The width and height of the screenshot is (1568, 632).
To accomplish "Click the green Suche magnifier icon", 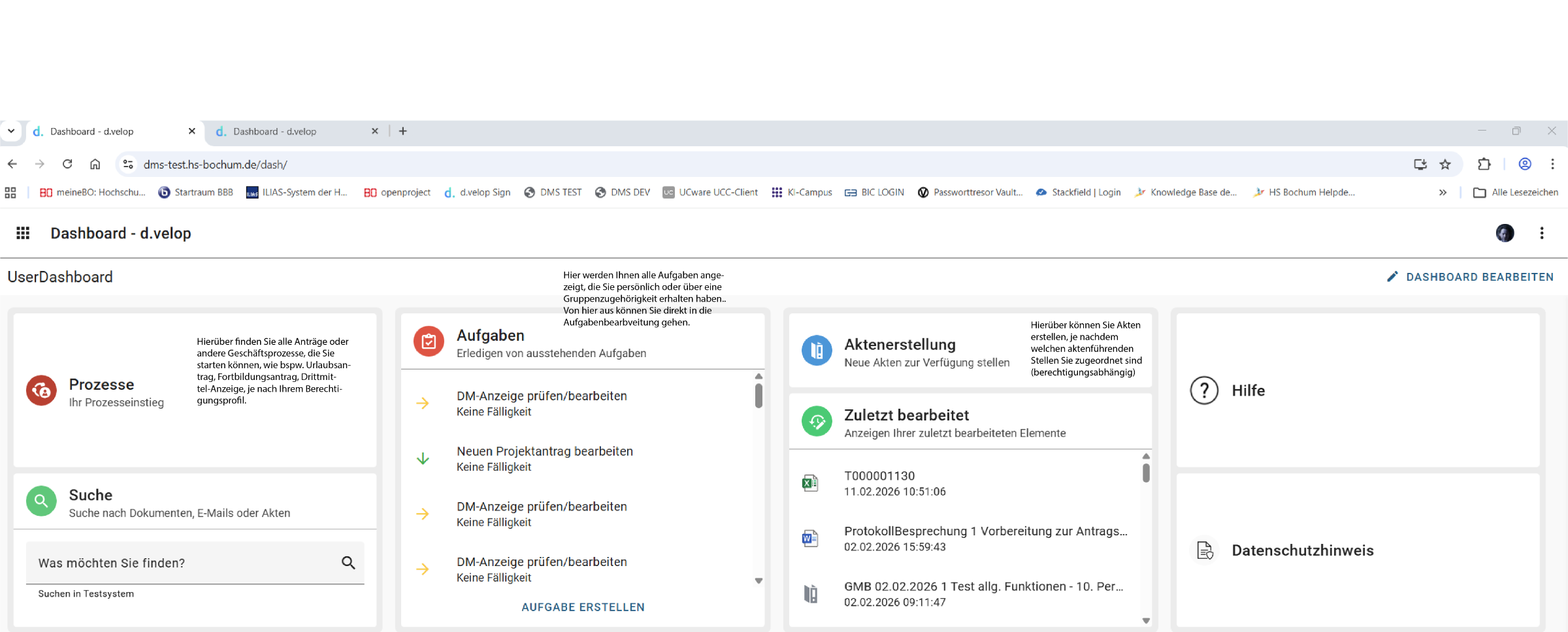I will [x=41, y=501].
